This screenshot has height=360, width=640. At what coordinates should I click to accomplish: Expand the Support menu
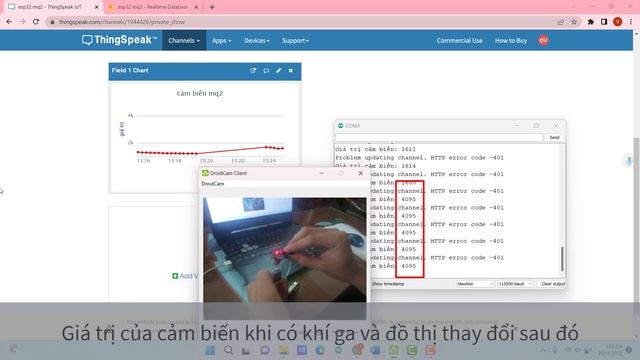pyautogui.click(x=295, y=40)
